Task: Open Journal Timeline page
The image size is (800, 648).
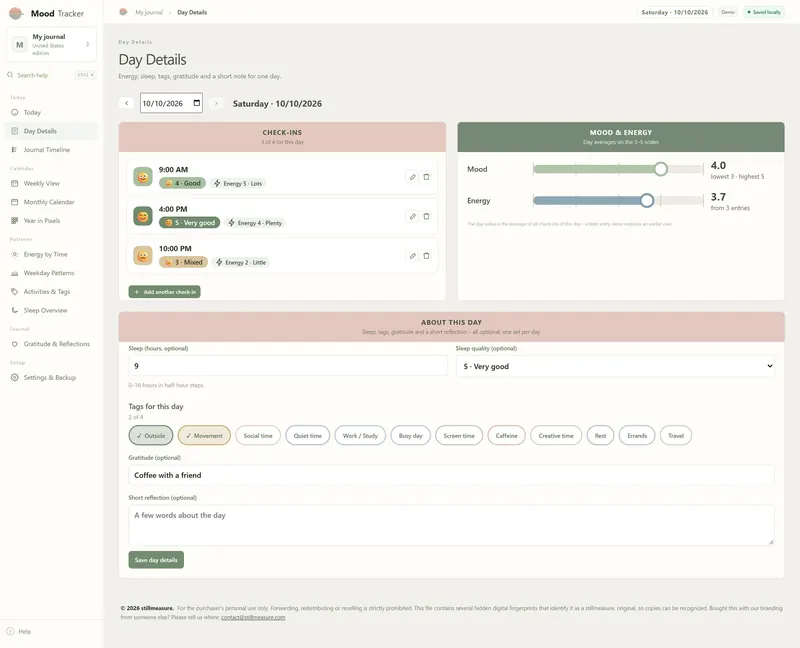Action: [51, 149]
